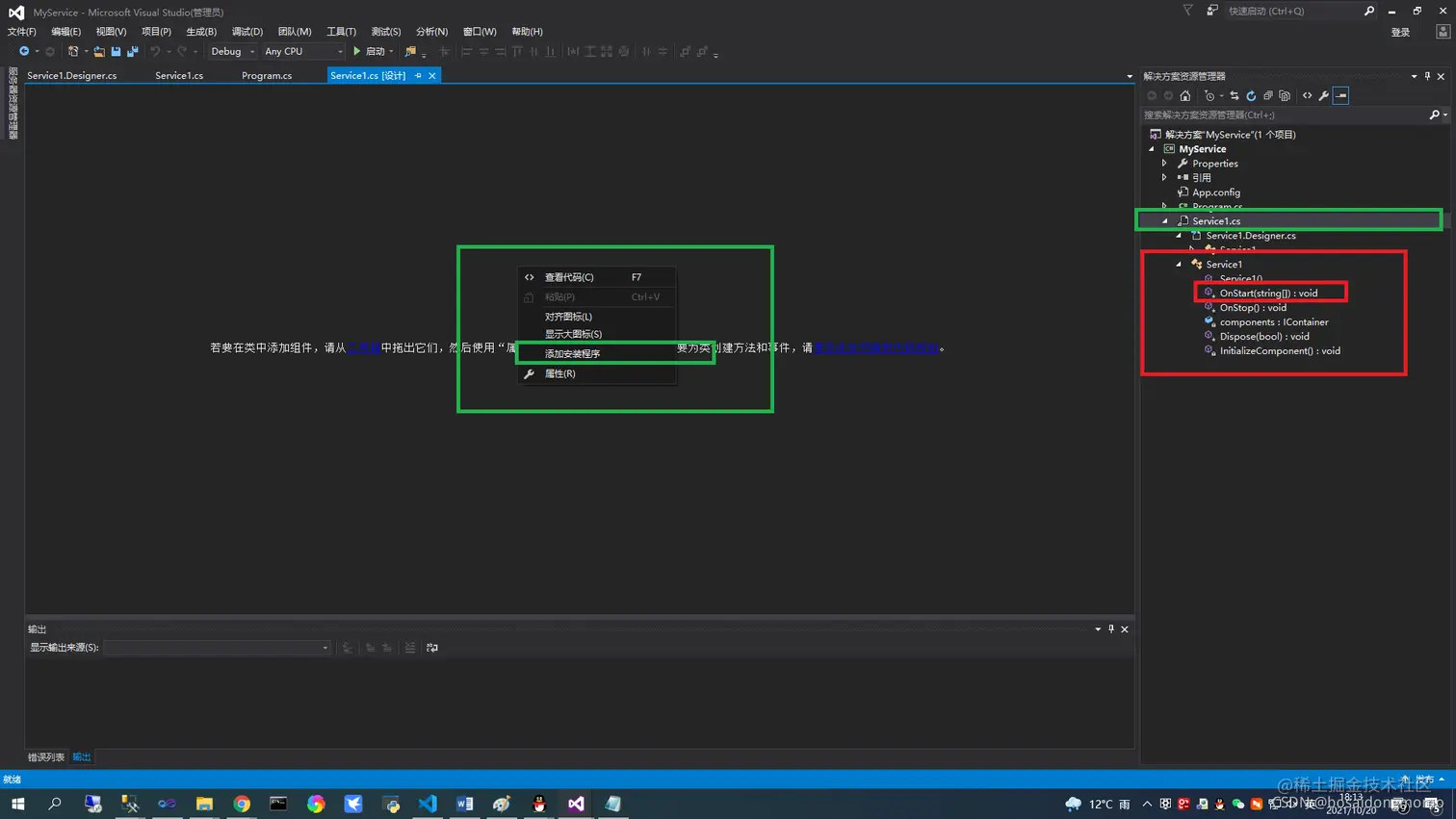
Task: Open the notifications flag icon in title bar
Action: point(1188,11)
